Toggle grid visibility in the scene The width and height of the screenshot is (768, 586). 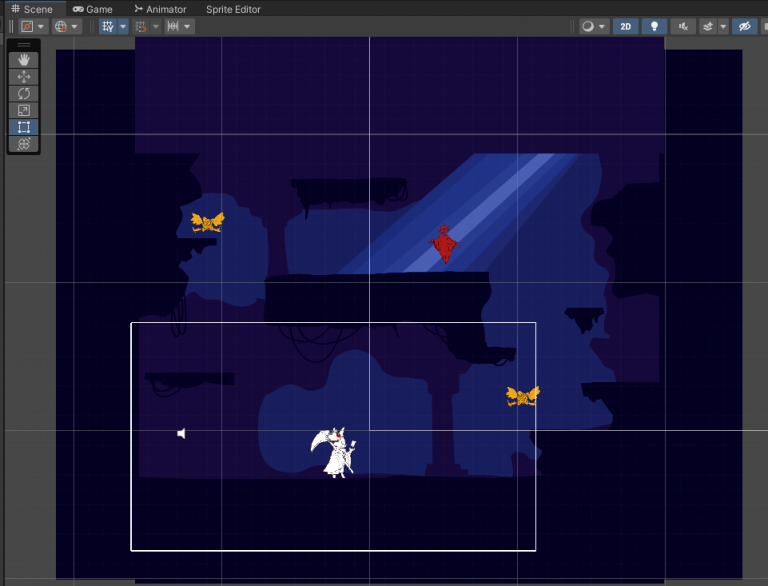(108, 27)
